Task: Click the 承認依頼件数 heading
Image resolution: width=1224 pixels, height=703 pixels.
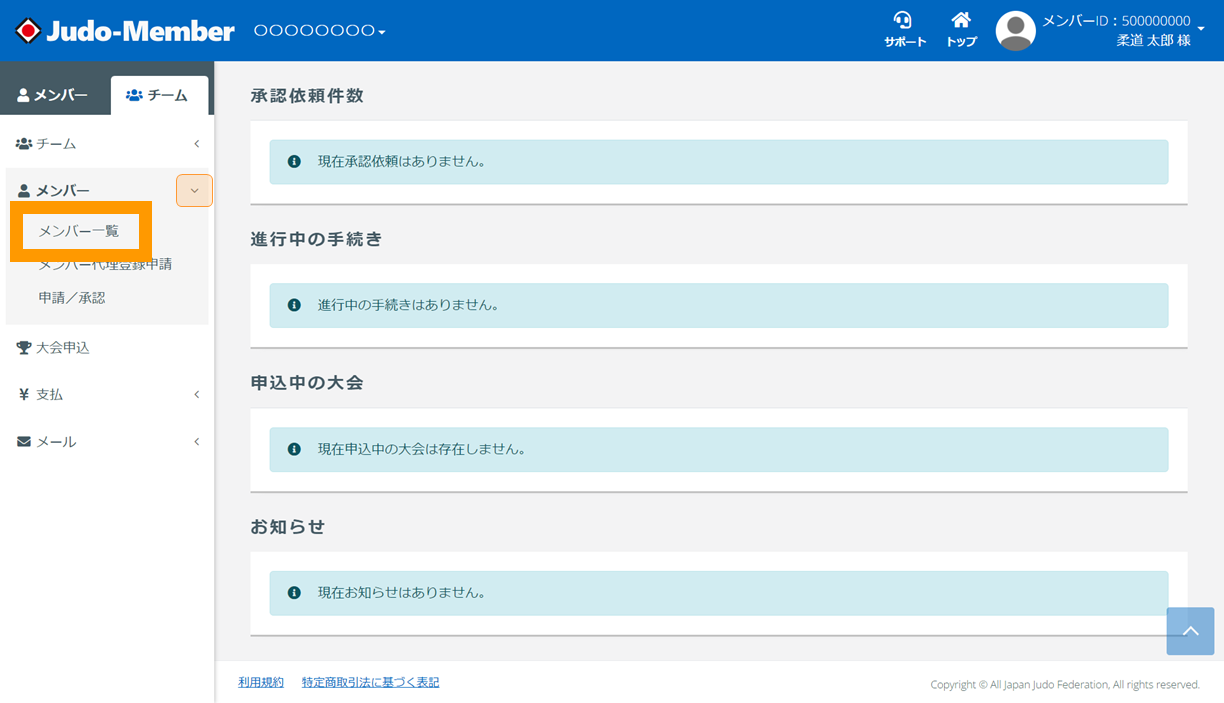Action: [x=307, y=96]
